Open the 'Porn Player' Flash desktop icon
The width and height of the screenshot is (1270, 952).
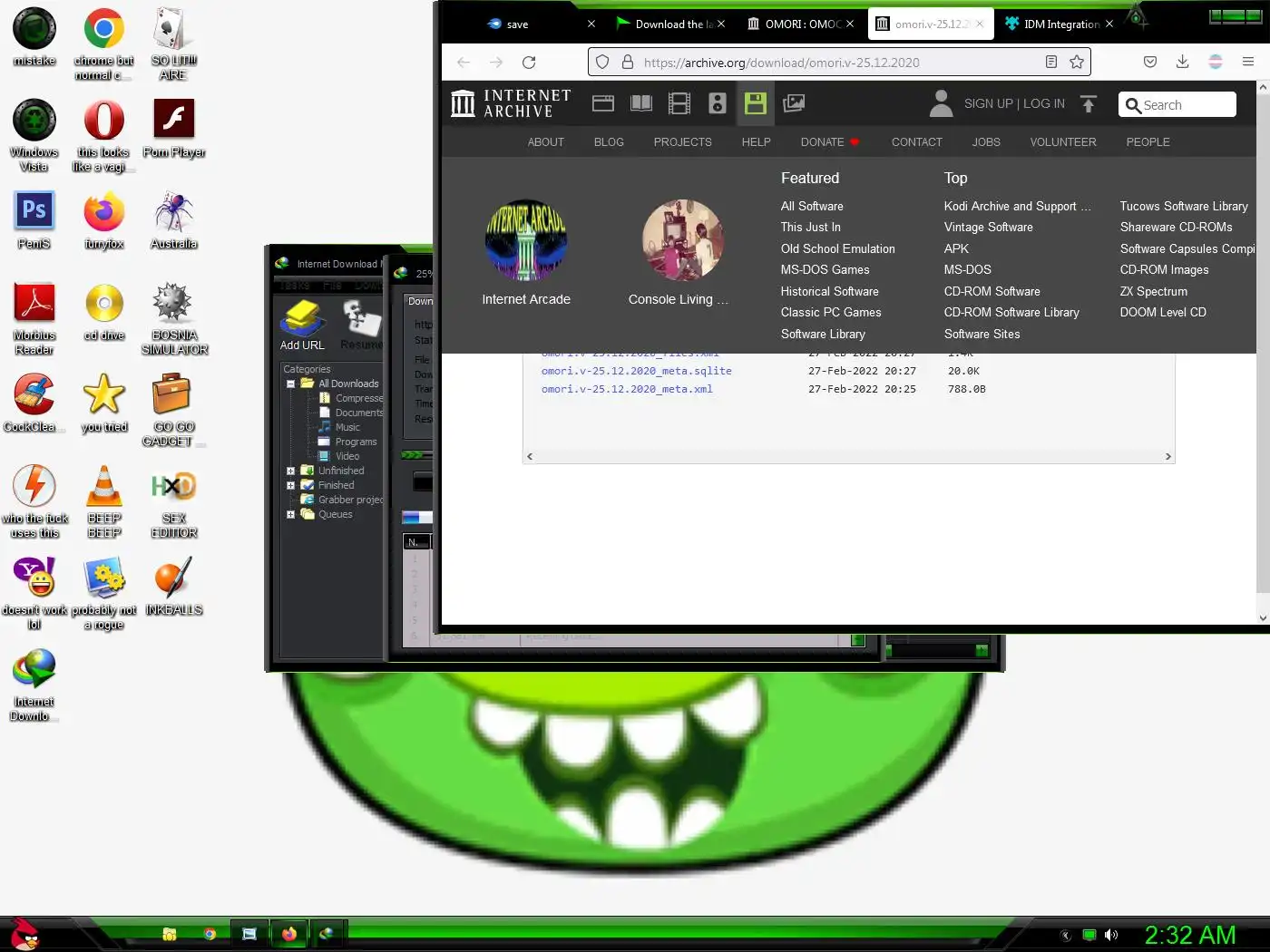click(174, 128)
